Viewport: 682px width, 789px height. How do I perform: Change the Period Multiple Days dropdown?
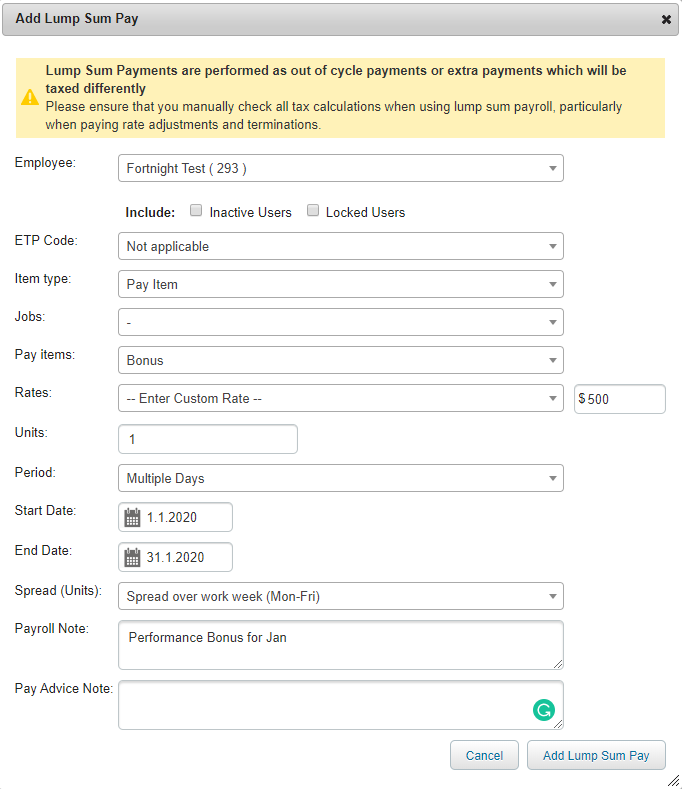click(x=340, y=478)
